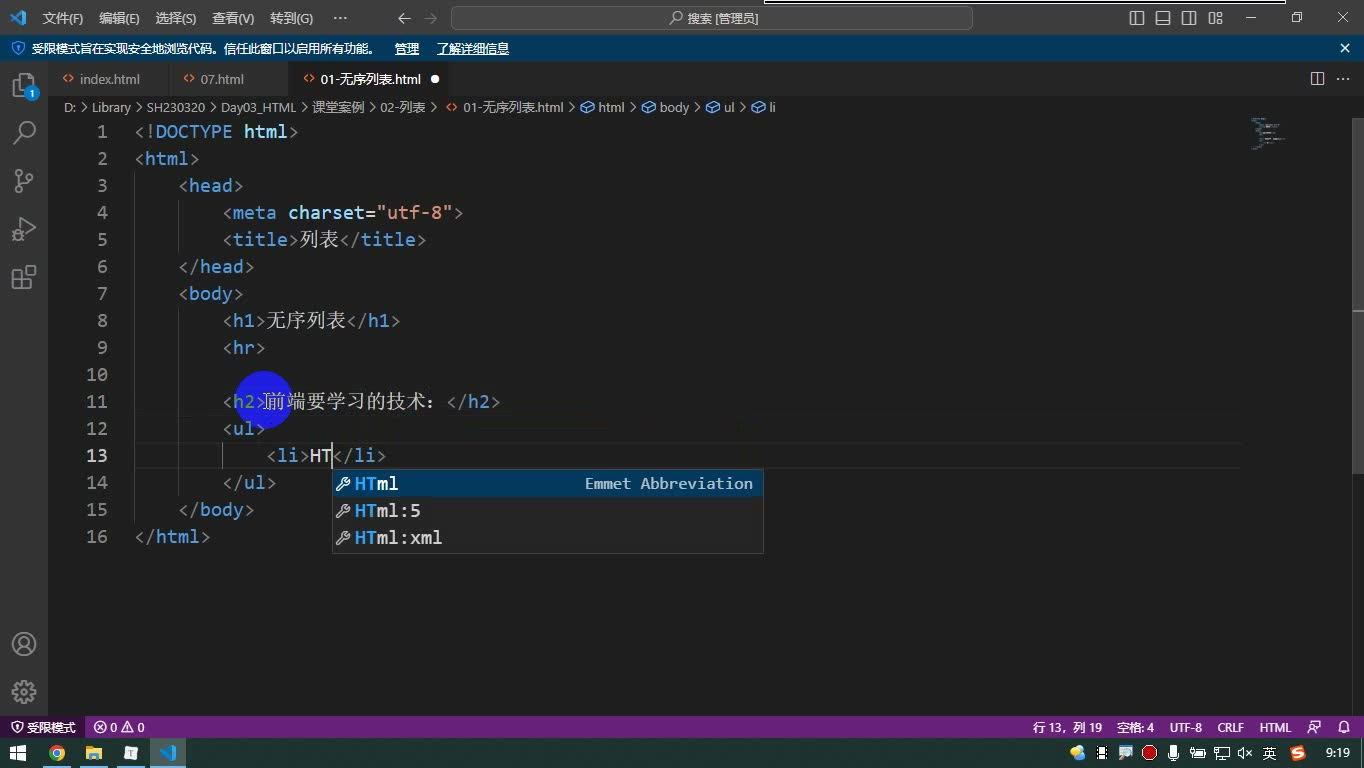The width and height of the screenshot is (1364, 768).
Task: Open editor More Actions ellipsis
Action: 1343,79
